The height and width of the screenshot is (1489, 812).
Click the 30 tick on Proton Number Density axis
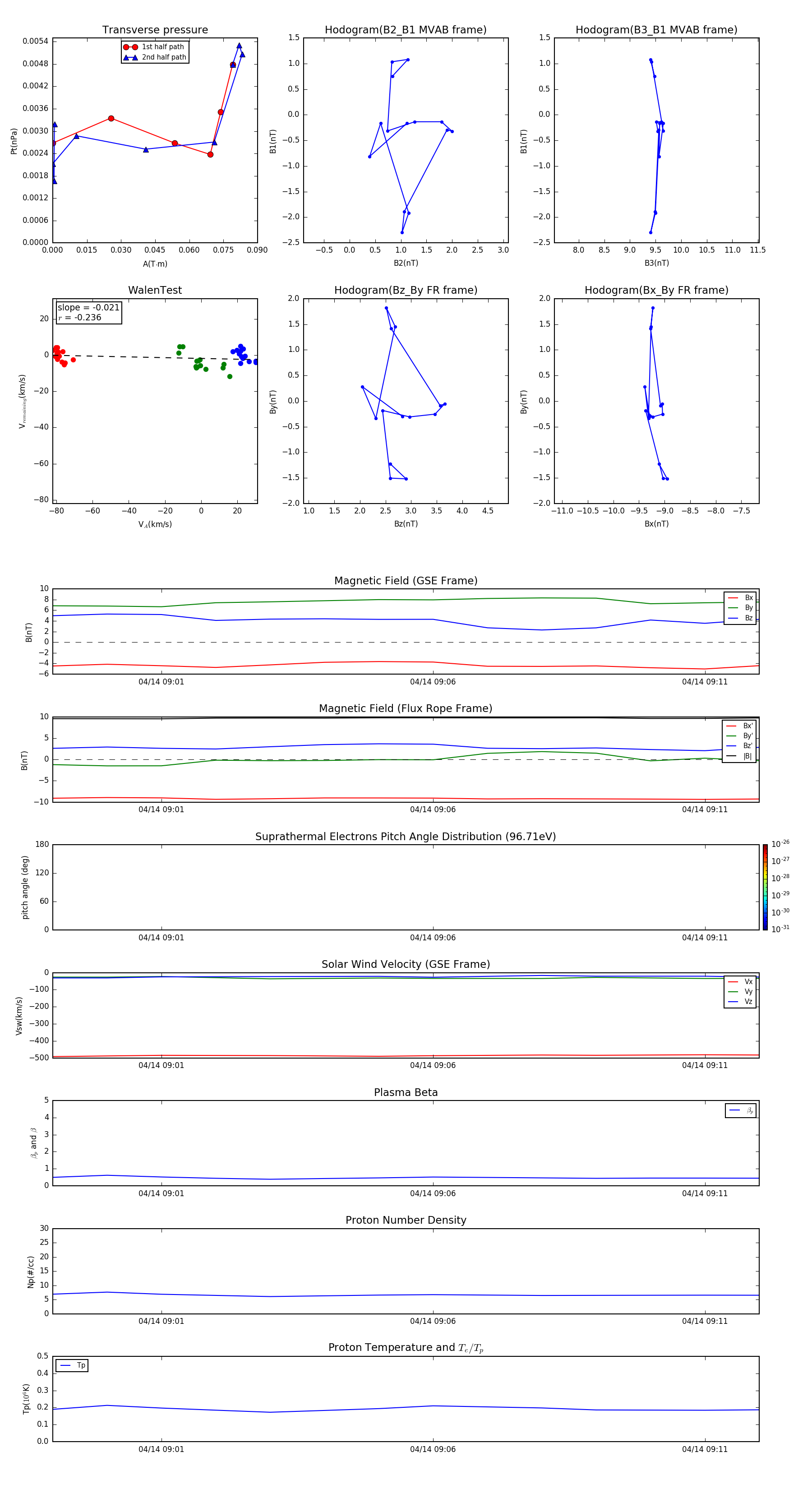tap(45, 1228)
